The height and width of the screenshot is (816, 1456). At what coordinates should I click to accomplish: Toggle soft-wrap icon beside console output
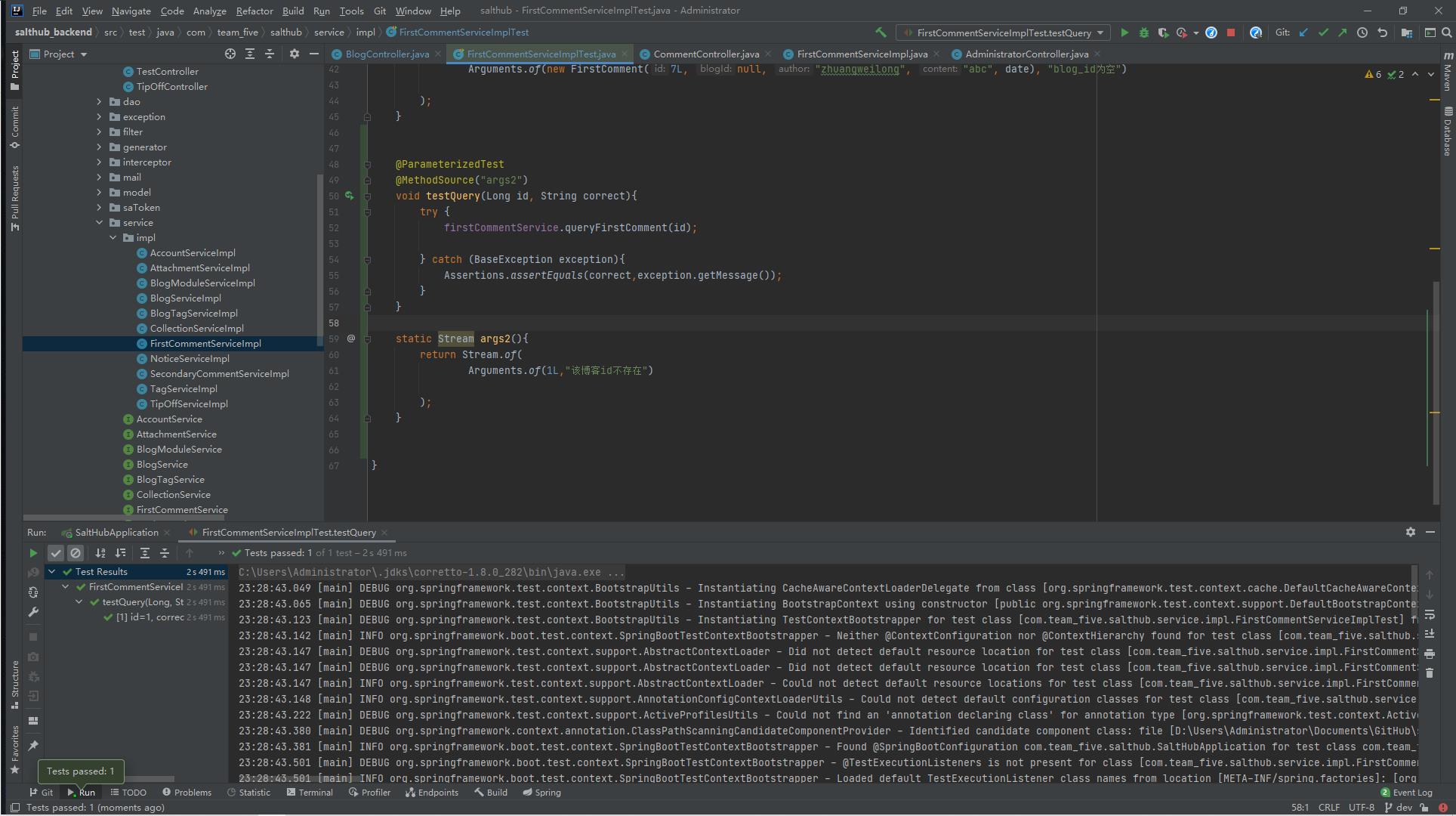pos(1429,614)
